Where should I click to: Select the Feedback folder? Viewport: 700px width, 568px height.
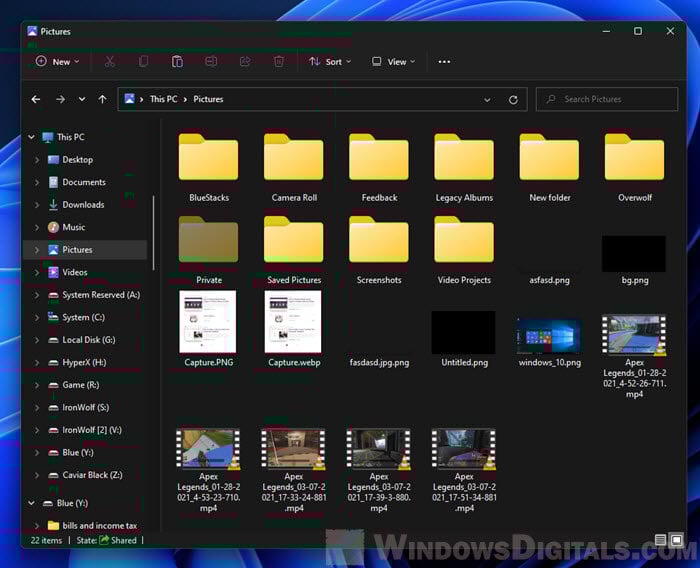[379, 167]
